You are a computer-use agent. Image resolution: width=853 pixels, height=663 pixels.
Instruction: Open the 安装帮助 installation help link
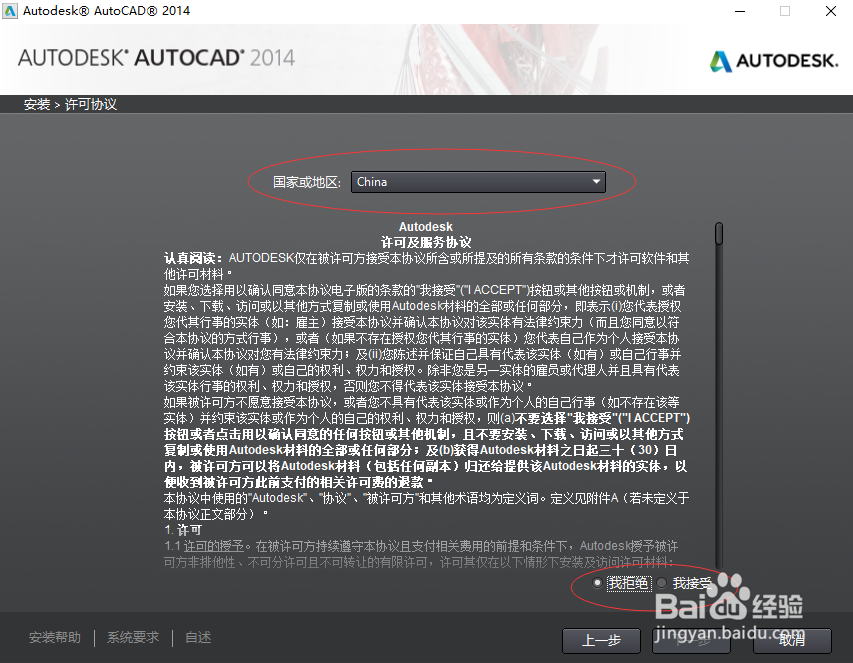tap(55, 636)
